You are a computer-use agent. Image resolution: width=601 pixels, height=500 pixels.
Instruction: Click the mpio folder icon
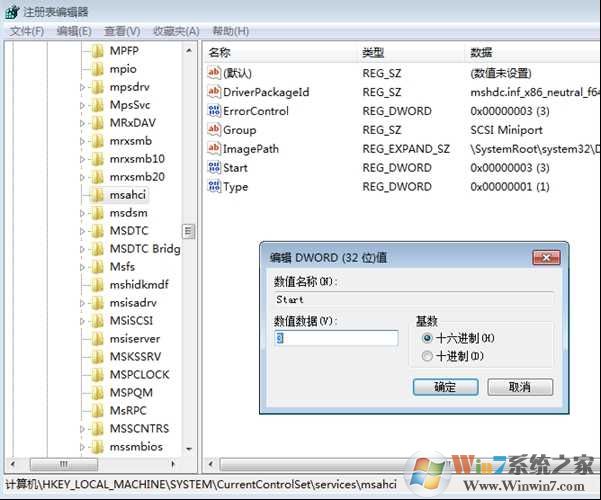pyautogui.click(x=98, y=69)
